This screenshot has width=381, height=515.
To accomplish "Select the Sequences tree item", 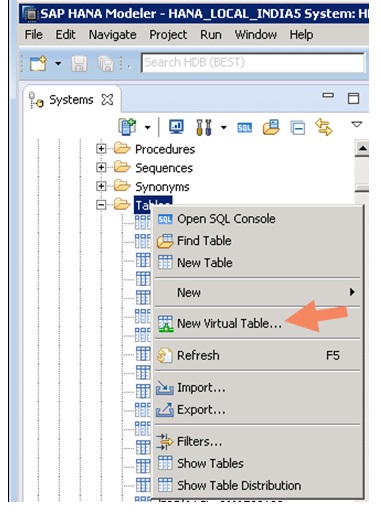I will pyautogui.click(x=164, y=168).
